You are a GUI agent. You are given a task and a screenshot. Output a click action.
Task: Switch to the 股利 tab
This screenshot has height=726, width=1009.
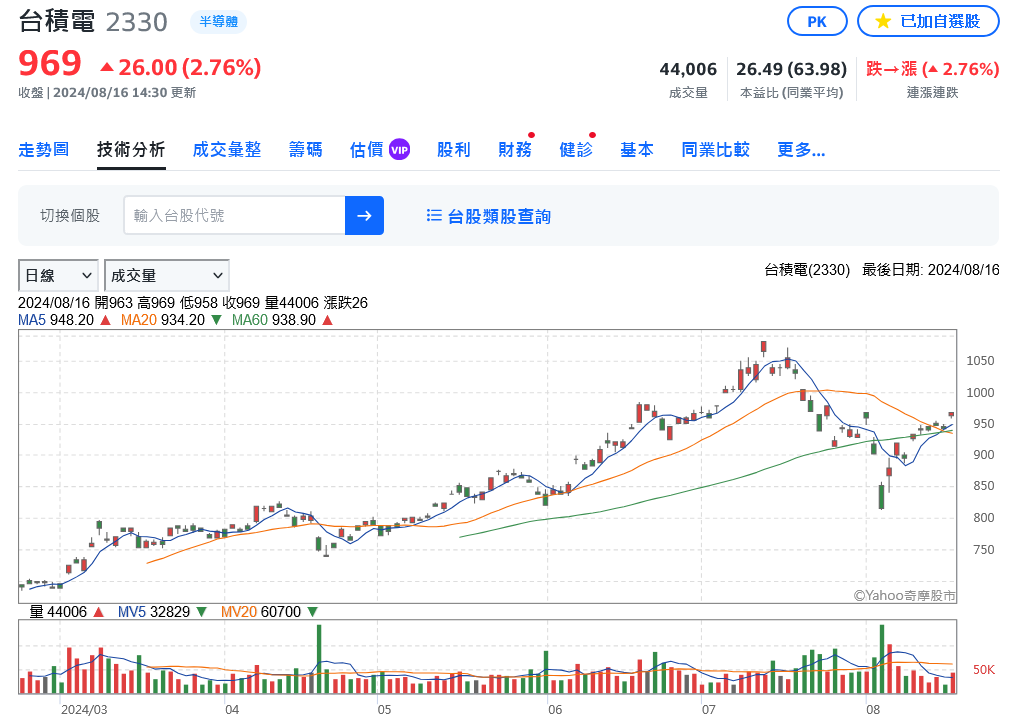click(x=454, y=149)
